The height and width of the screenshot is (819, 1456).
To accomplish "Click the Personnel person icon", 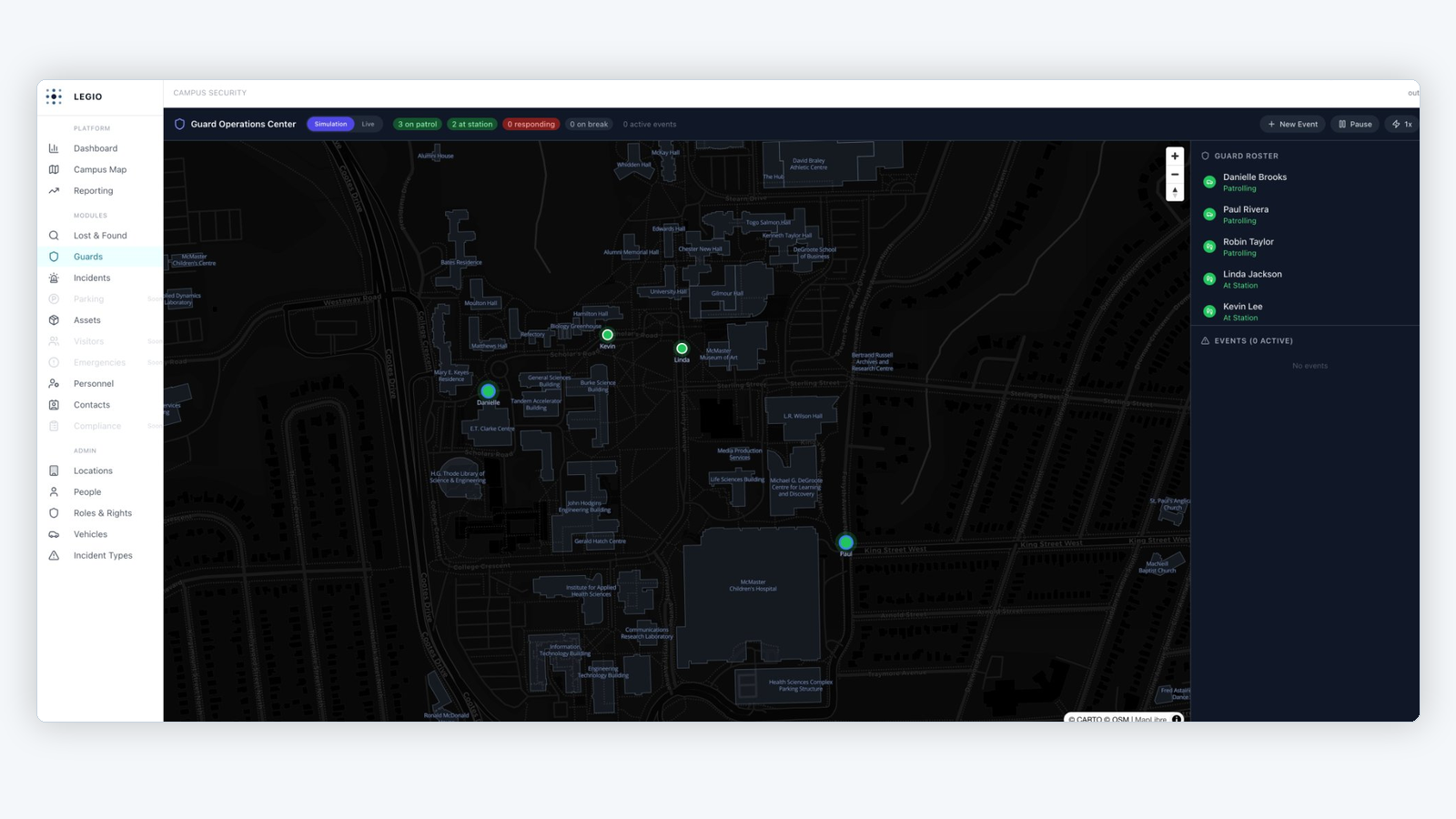I will tap(54, 384).
